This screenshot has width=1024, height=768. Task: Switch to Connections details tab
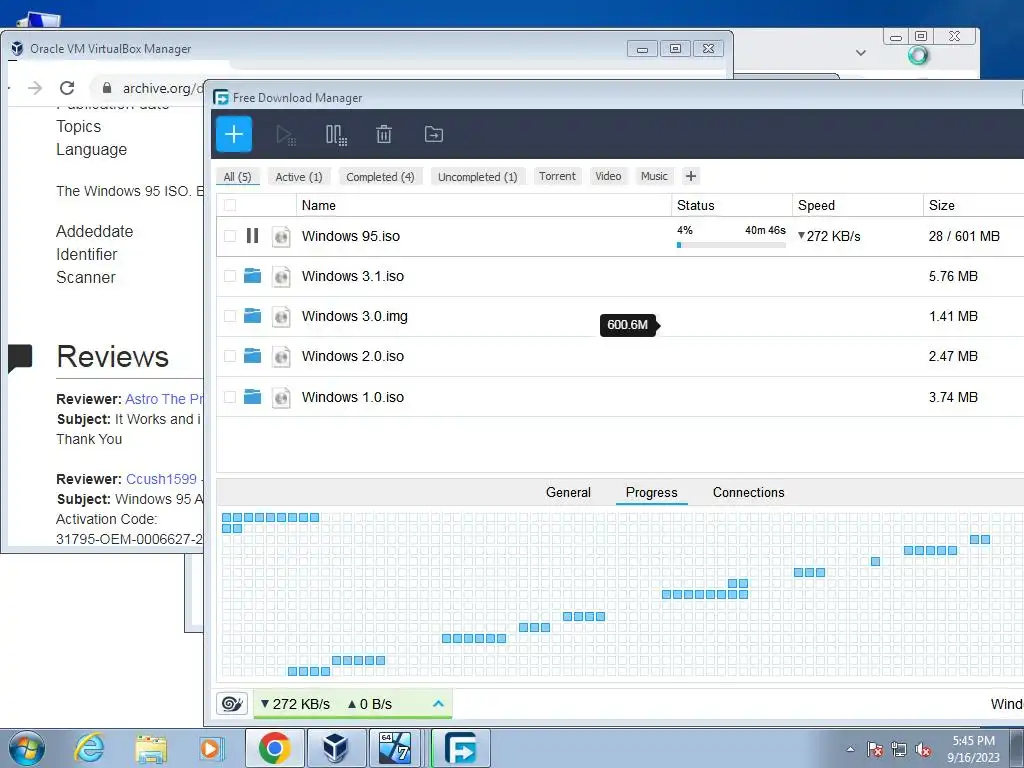point(748,492)
